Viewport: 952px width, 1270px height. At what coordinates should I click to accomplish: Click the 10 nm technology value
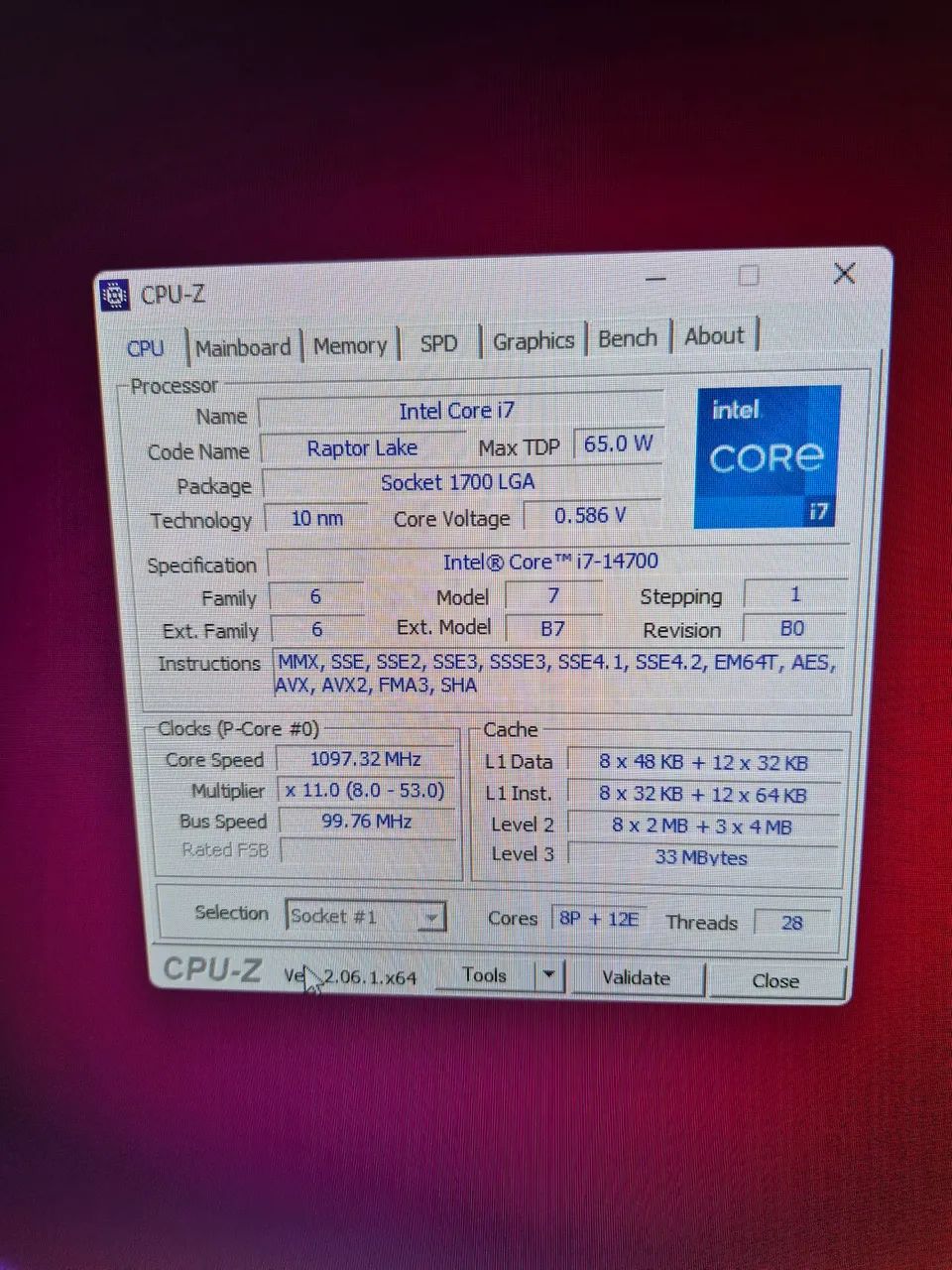316,518
